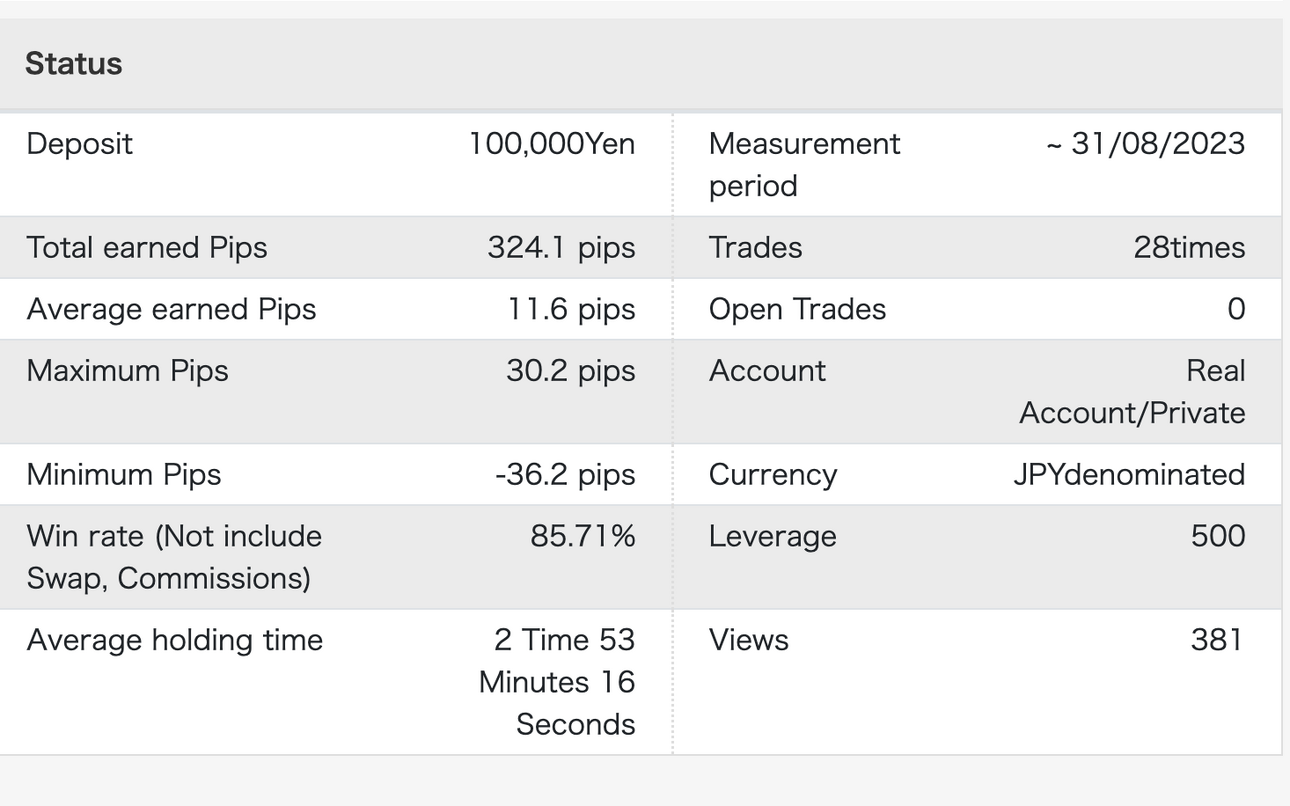Click the Average holding time label
Viewport: 1290px width, 806px height.
pyautogui.click(x=175, y=640)
